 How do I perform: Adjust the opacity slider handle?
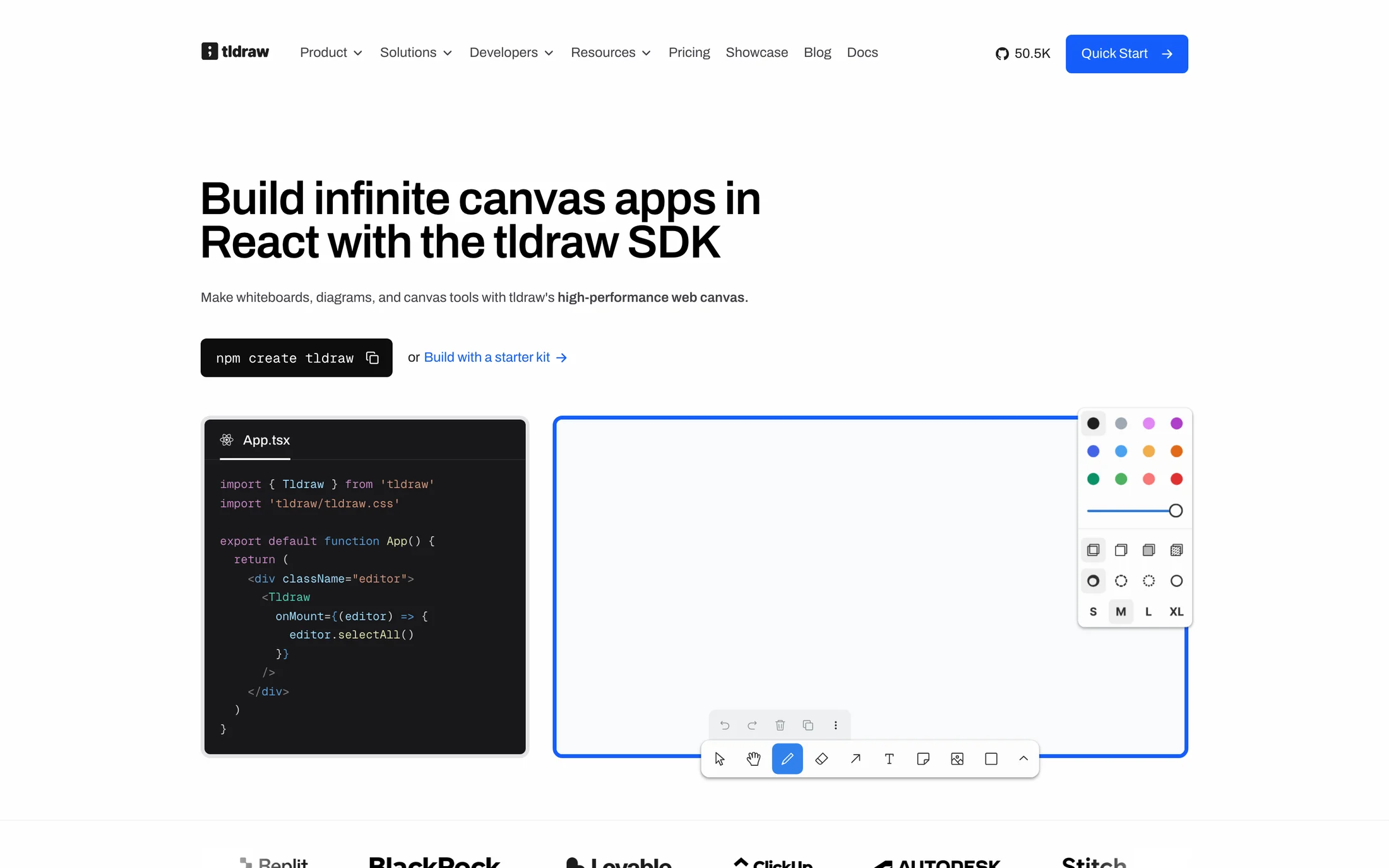pyautogui.click(x=1176, y=511)
